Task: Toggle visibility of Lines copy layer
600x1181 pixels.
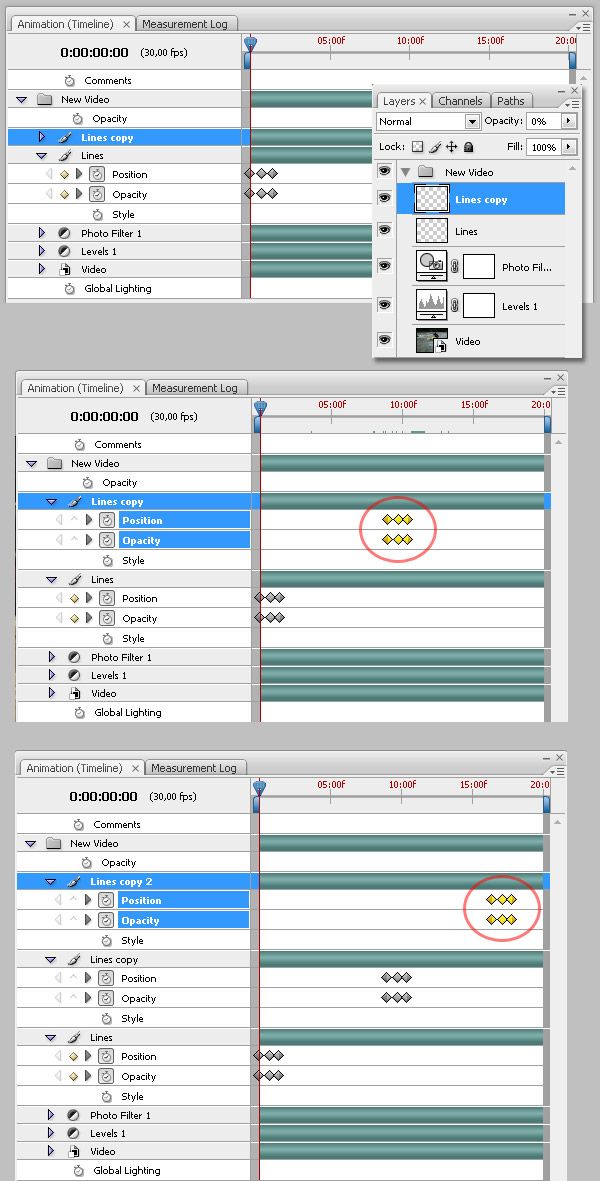Action: 385,197
